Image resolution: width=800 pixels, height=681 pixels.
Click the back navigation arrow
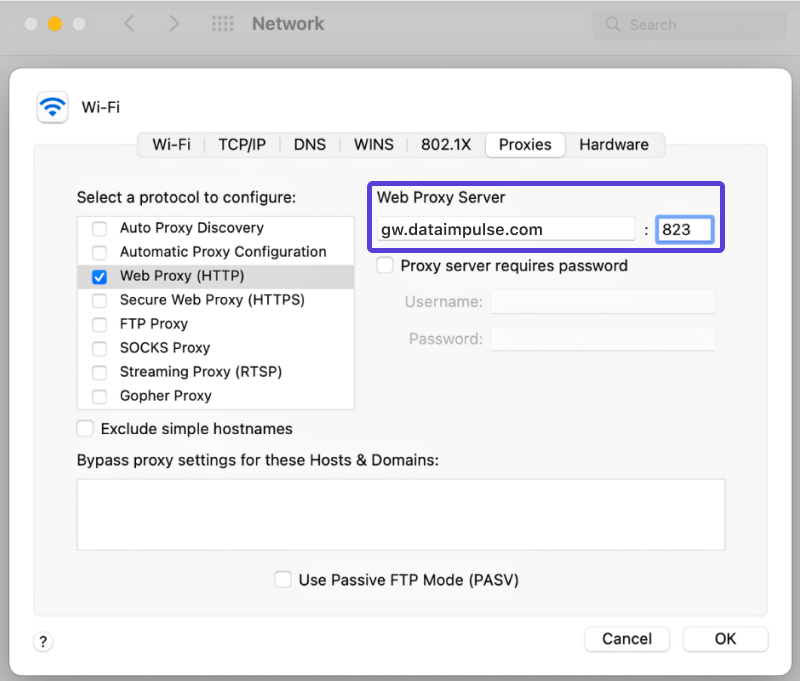tap(129, 23)
